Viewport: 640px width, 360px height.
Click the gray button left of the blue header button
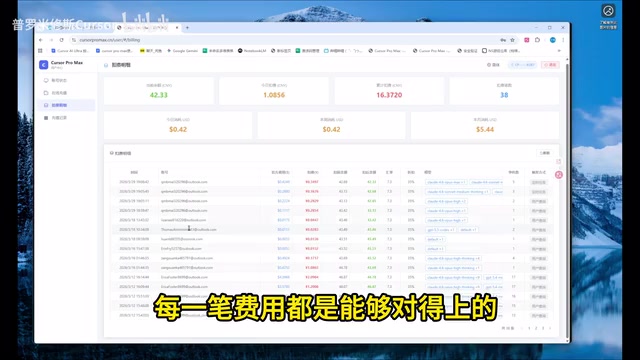pos(493,65)
